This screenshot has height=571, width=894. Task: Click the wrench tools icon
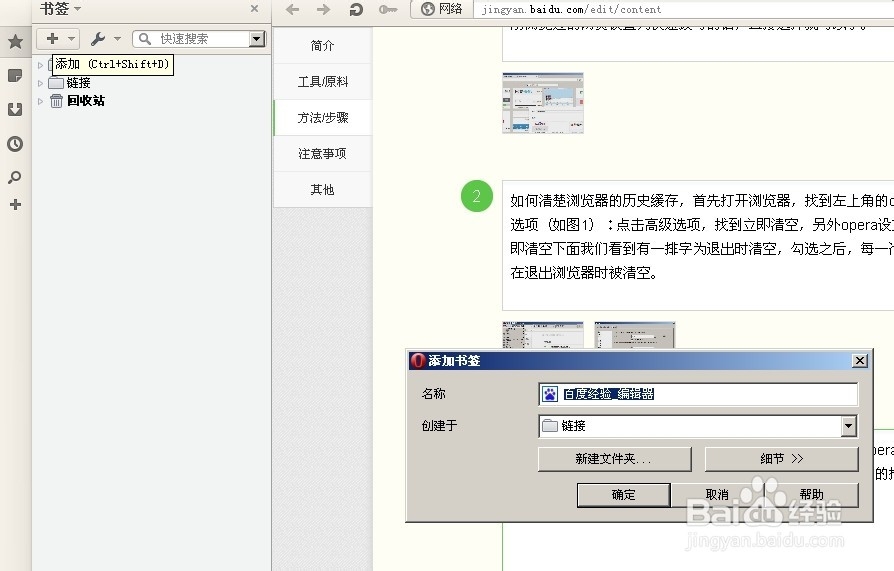(97, 39)
